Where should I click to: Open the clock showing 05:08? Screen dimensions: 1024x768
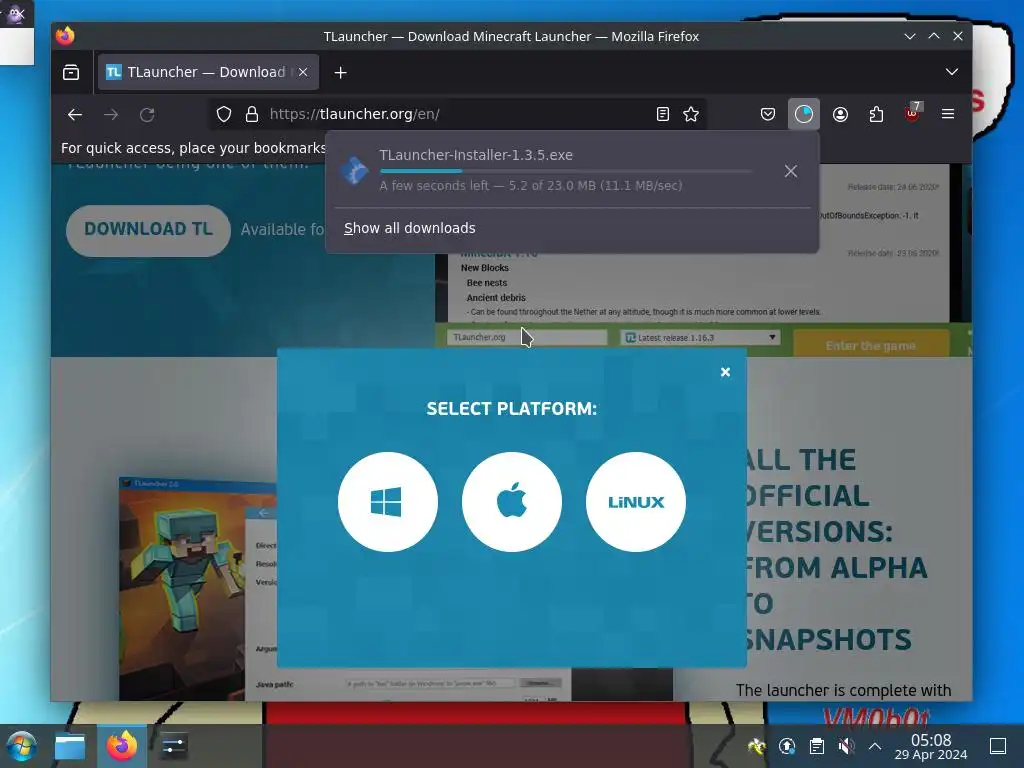tap(931, 746)
